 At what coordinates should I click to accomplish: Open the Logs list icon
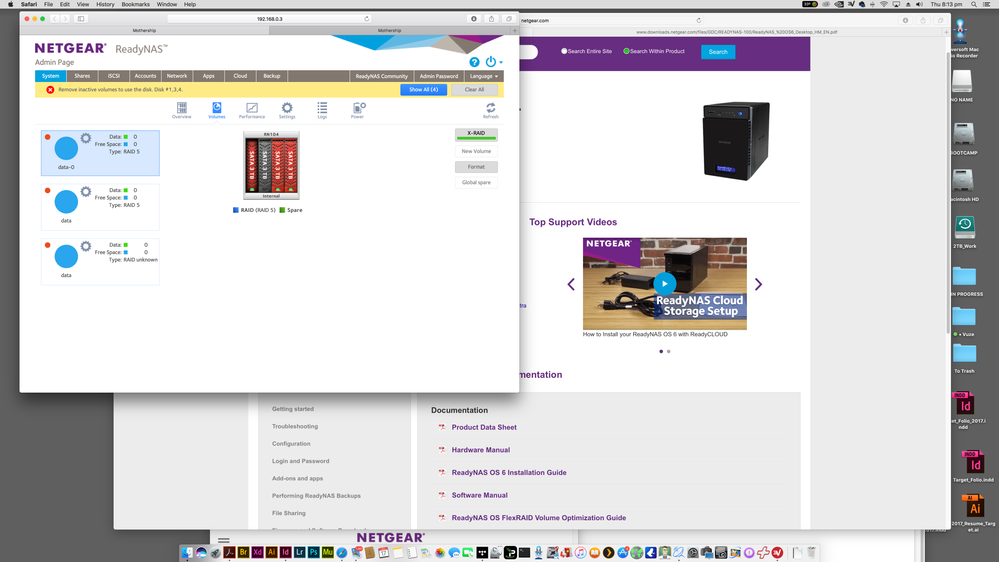[322, 108]
